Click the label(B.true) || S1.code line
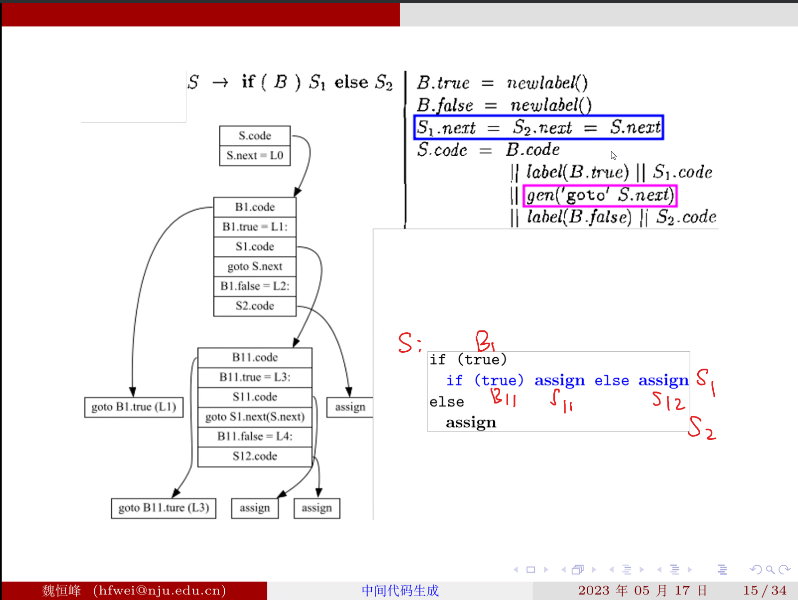Screen dimensions: 798x600 pyautogui.click(x=611, y=172)
